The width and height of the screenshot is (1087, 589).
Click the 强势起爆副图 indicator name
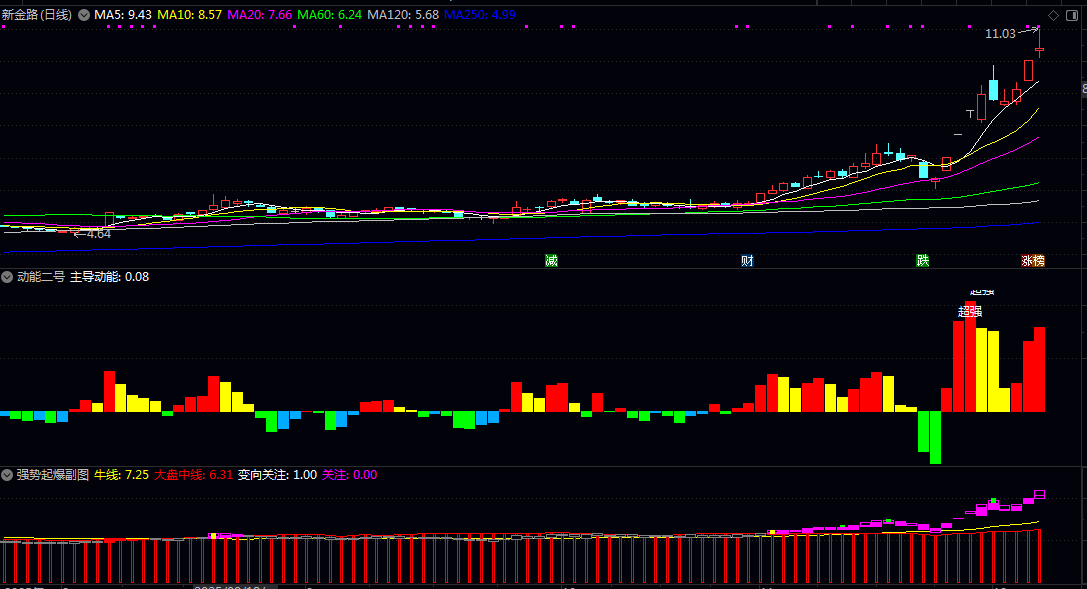[x=53, y=475]
